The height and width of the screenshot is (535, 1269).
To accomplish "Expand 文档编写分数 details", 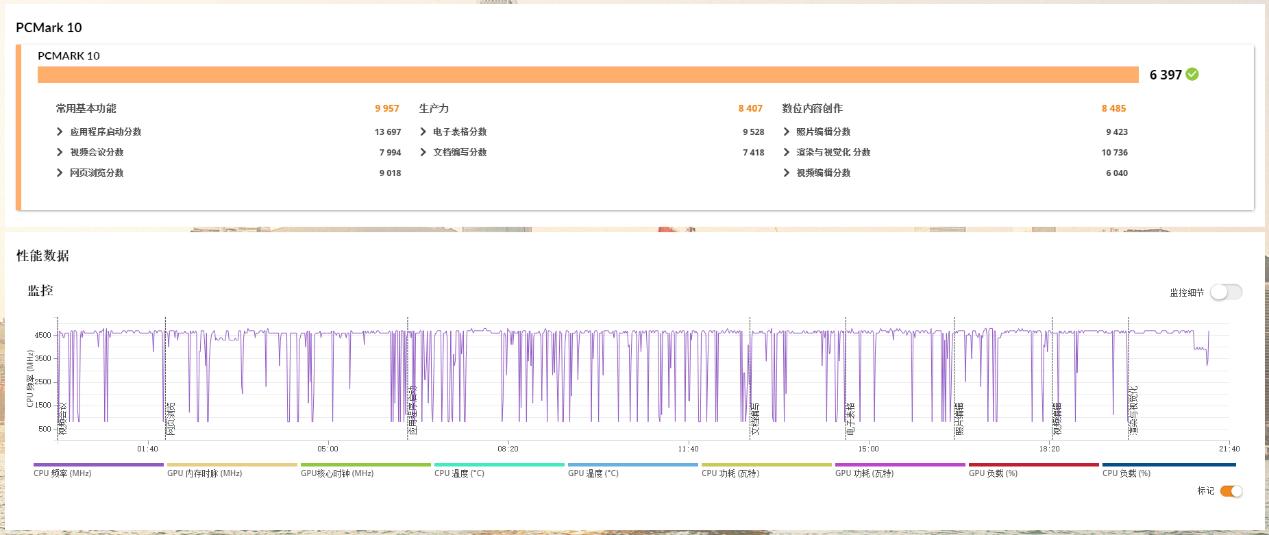I will 423,152.
